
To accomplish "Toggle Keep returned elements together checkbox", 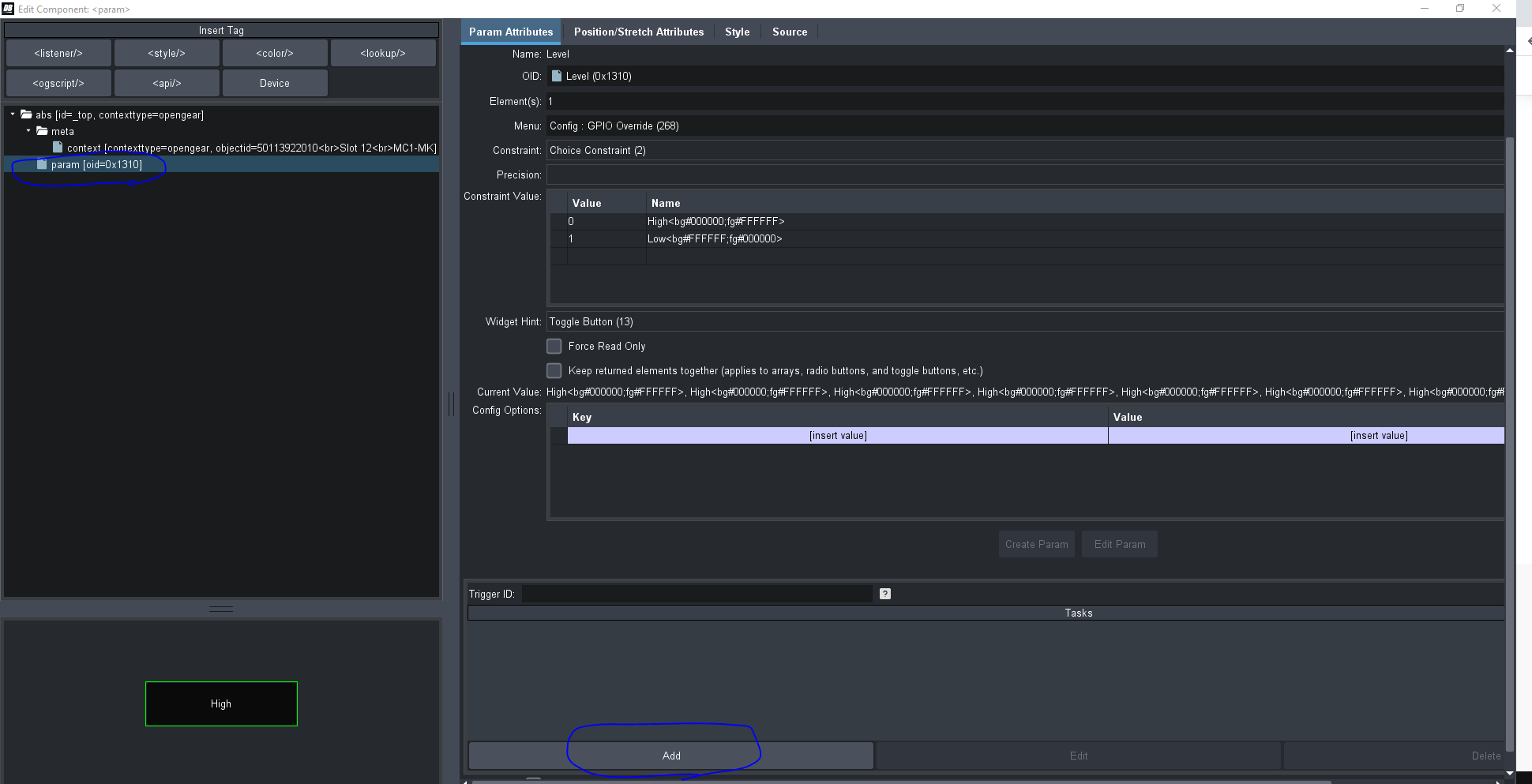I will [x=554, y=371].
